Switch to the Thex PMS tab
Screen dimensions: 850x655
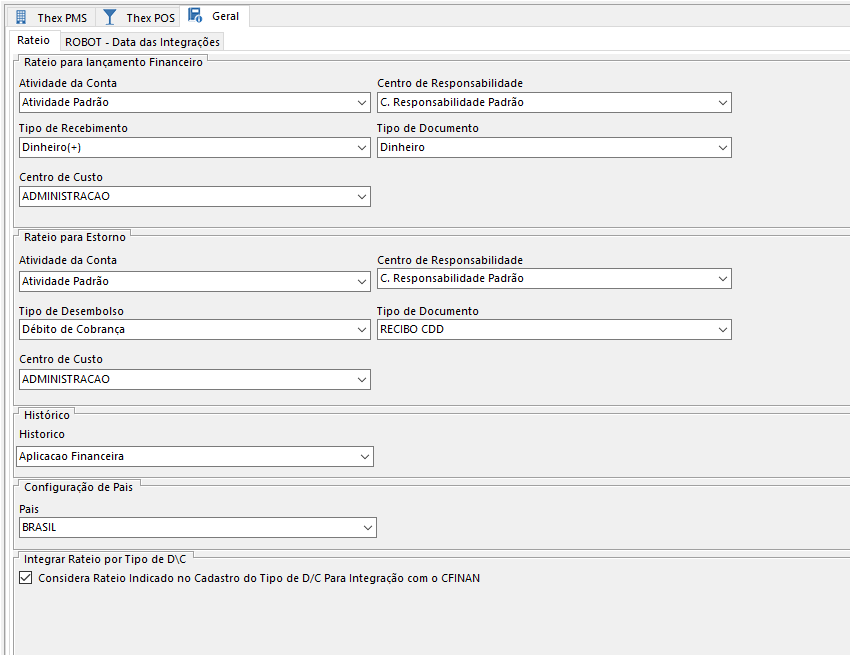click(x=62, y=17)
